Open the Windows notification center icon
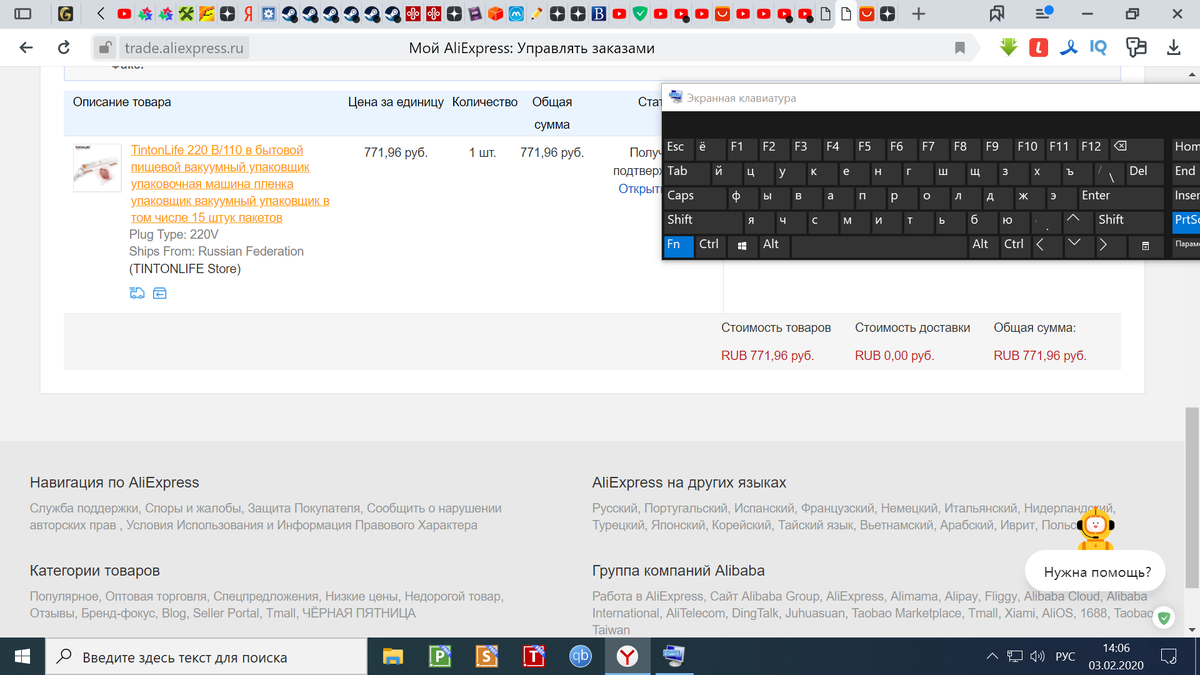1200x675 pixels. click(x=1167, y=656)
